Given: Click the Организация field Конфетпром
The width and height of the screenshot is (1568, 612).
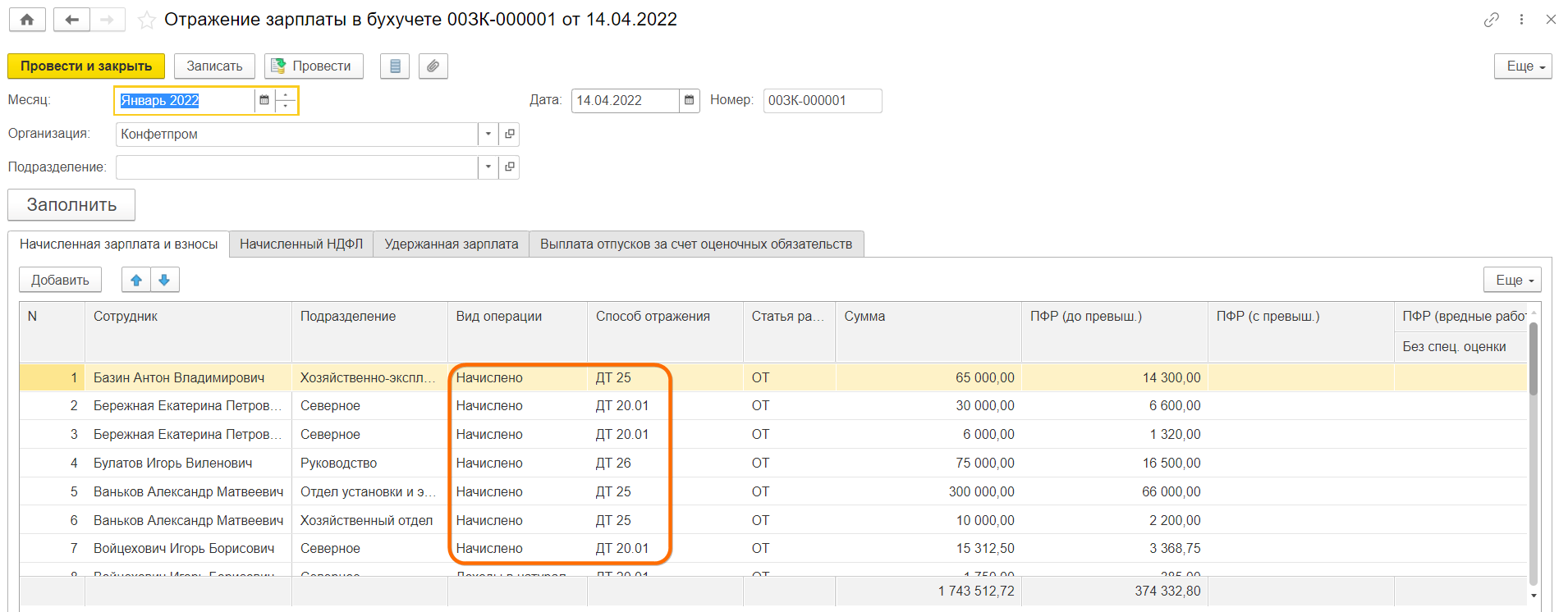Looking at the screenshot, I should click(x=297, y=134).
